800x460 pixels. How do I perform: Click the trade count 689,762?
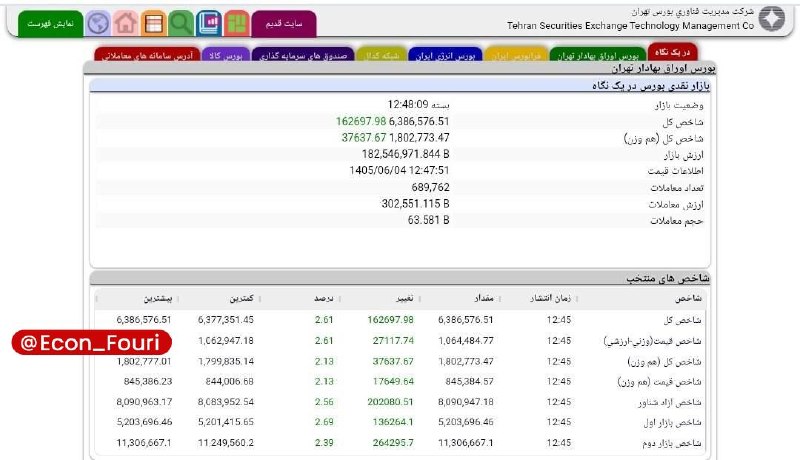coord(431,187)
